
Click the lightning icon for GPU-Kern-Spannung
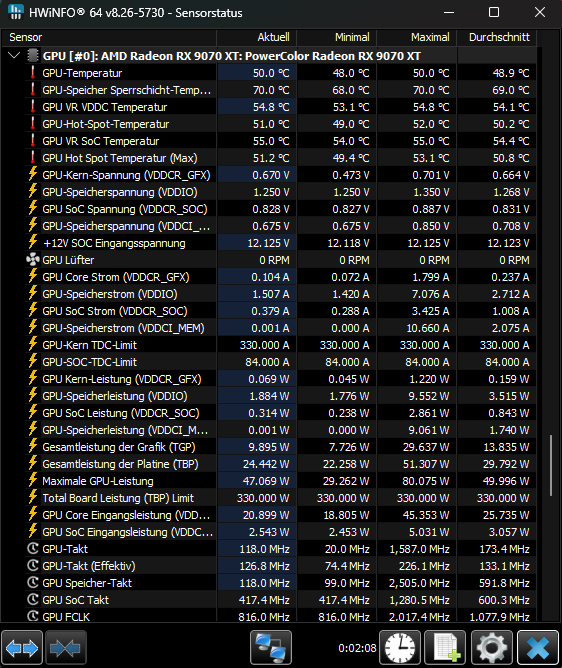(33, 175)
